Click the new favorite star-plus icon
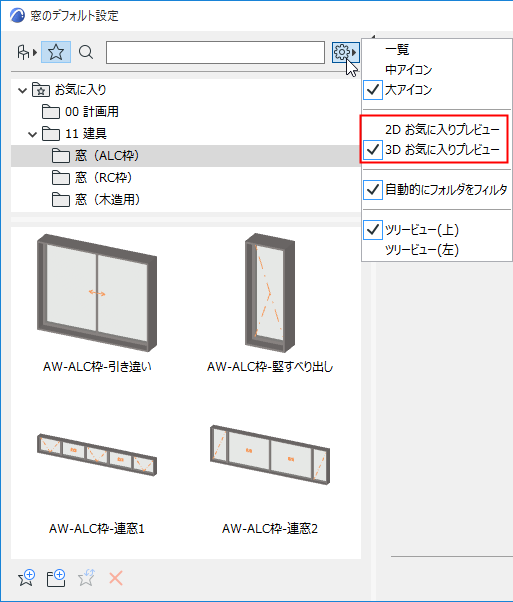513x602 pixels. tap(26, 578)
